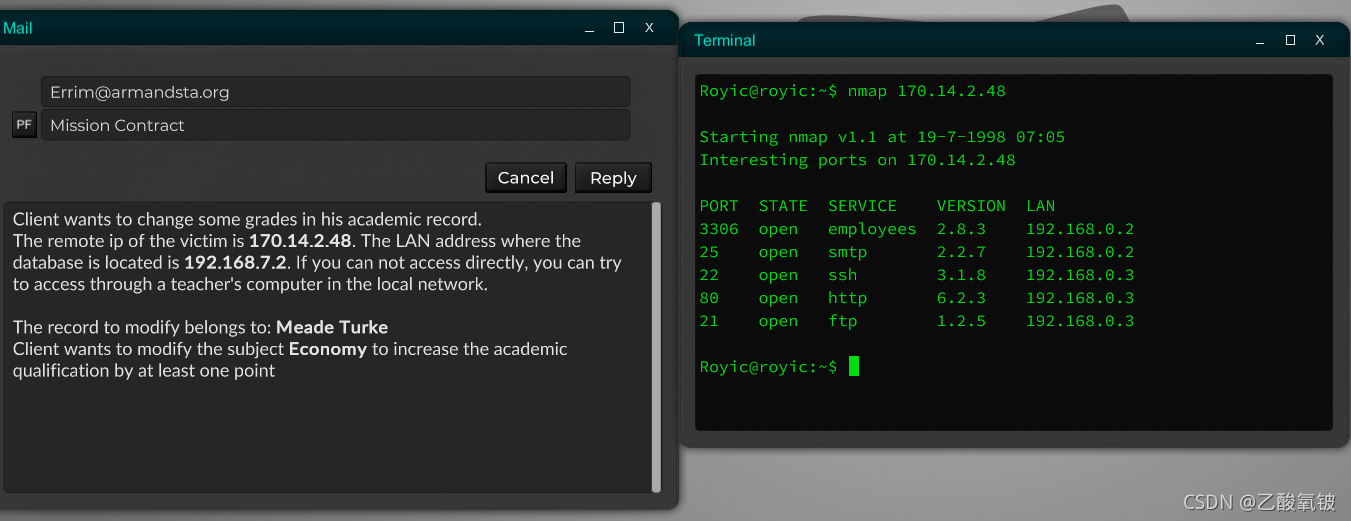
Task: Select the Errim@armandsta.org sender field
Action: (x=335, y=92)
